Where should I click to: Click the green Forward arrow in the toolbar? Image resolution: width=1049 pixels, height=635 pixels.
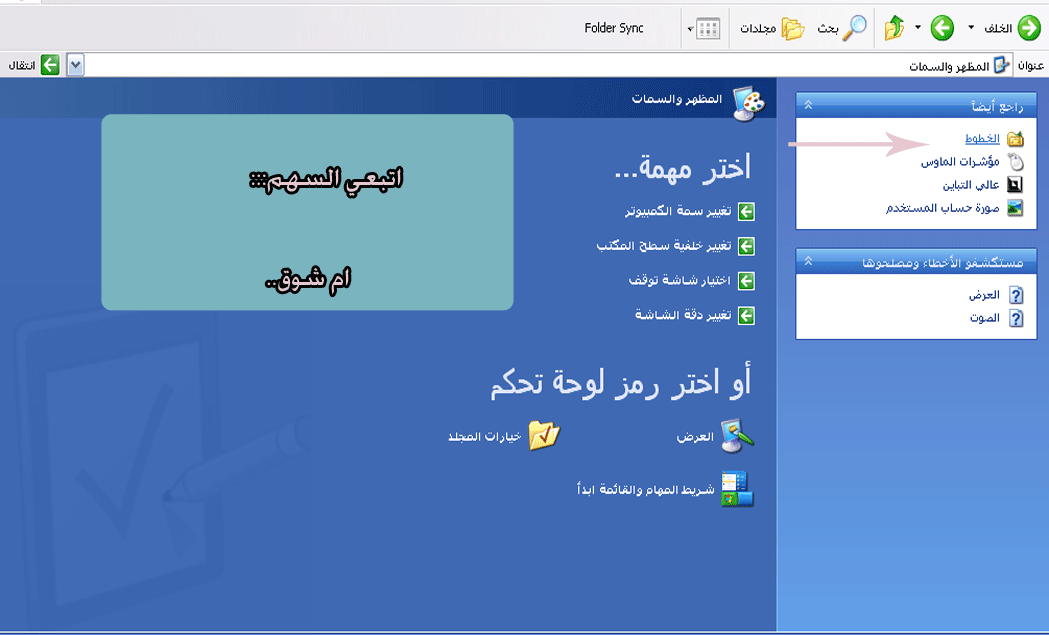coord(941,29)
